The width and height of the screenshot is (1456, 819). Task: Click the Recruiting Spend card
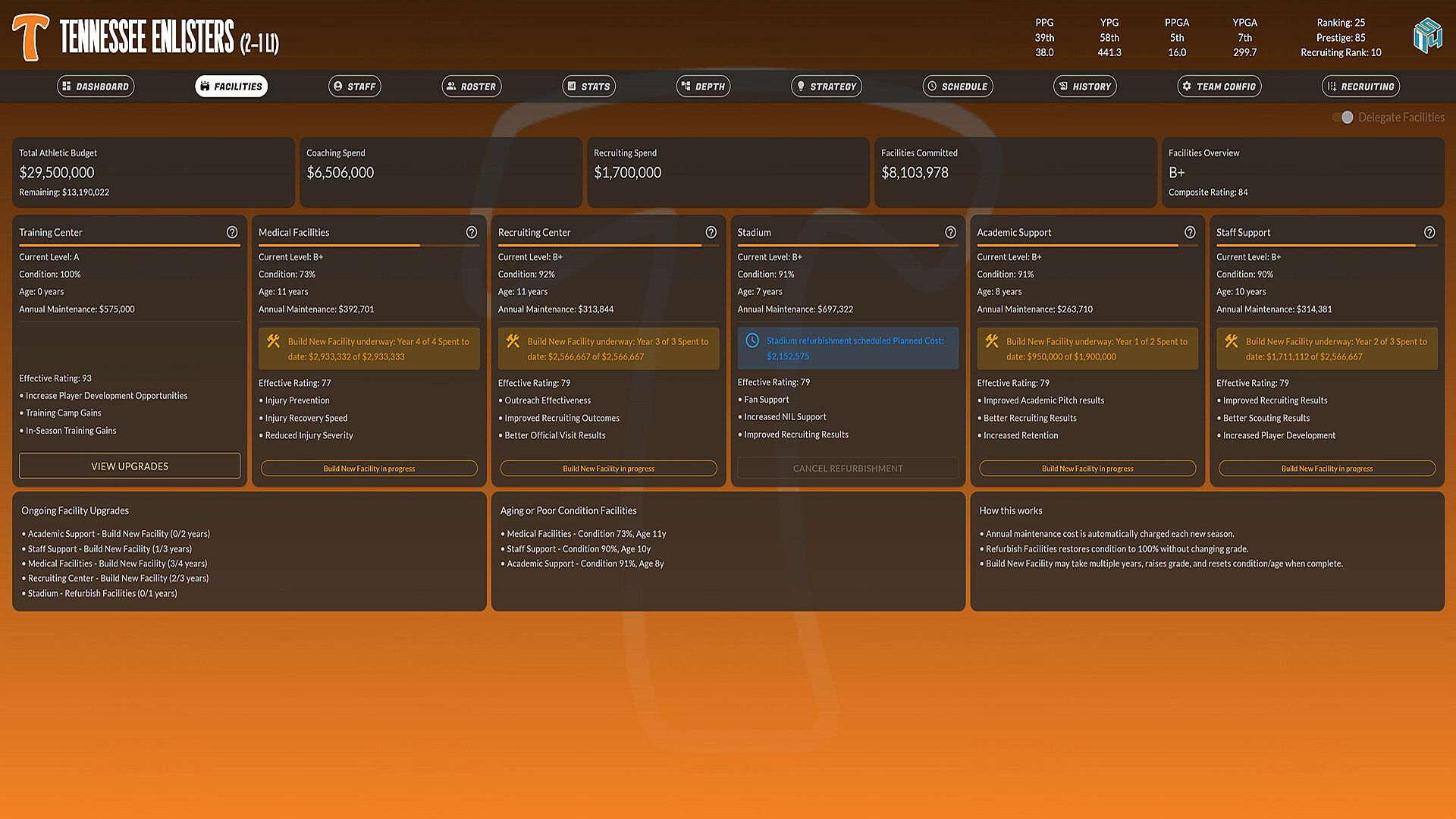728,172
